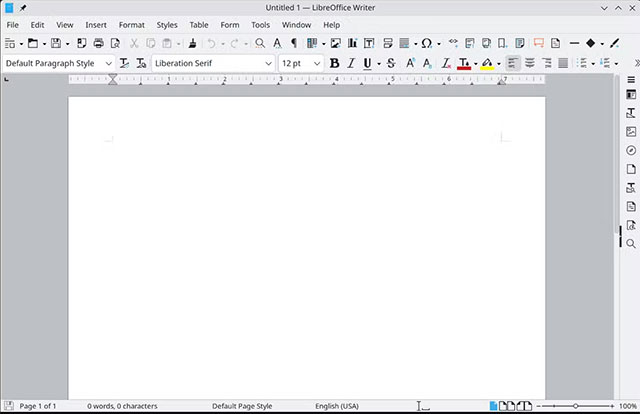Open the Print Preview
The width and height of the screenshot is (640, 414).
tap(116, 43)
